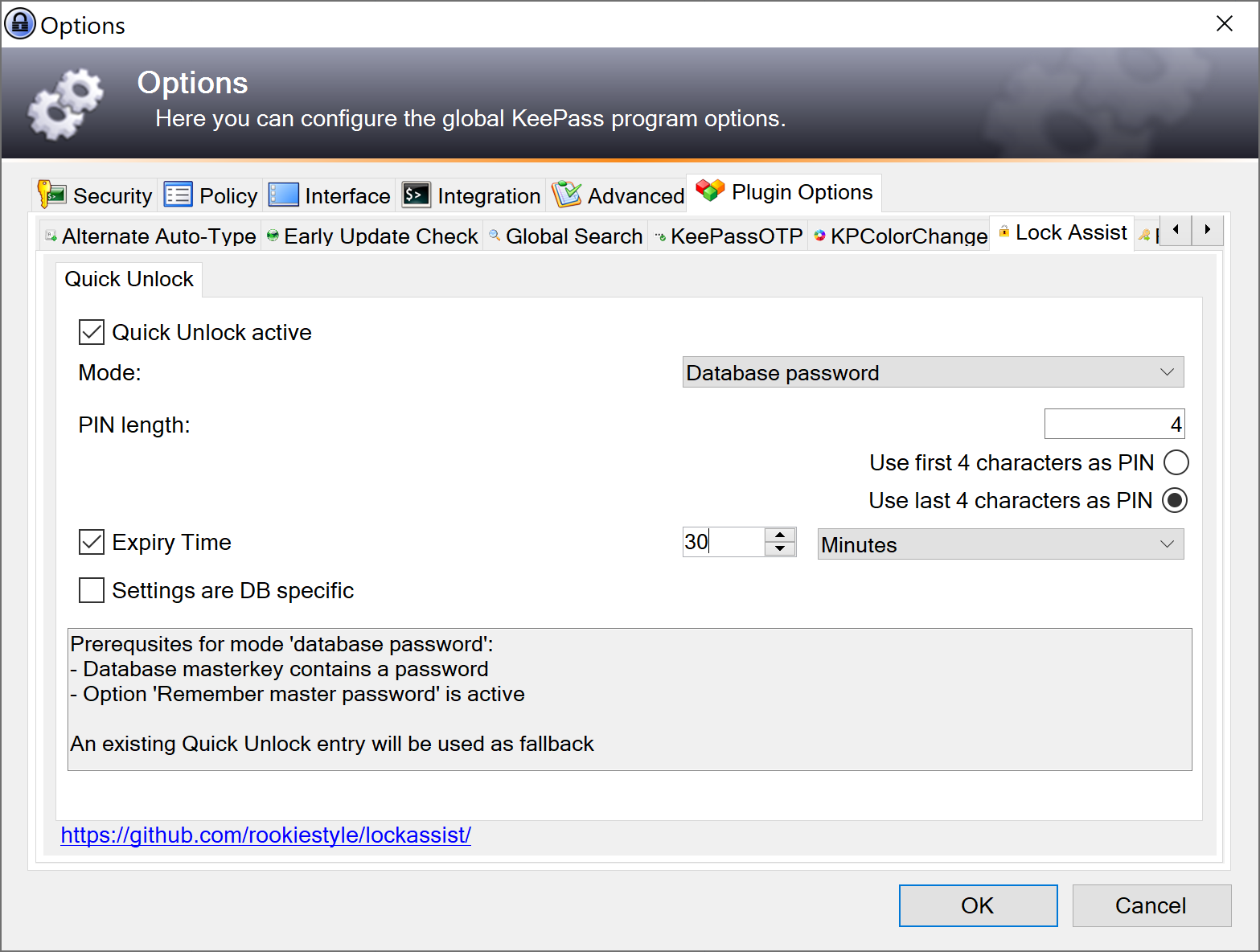
Task: Switch to Early Update Check plugin tab
Action: coord(372,236)
